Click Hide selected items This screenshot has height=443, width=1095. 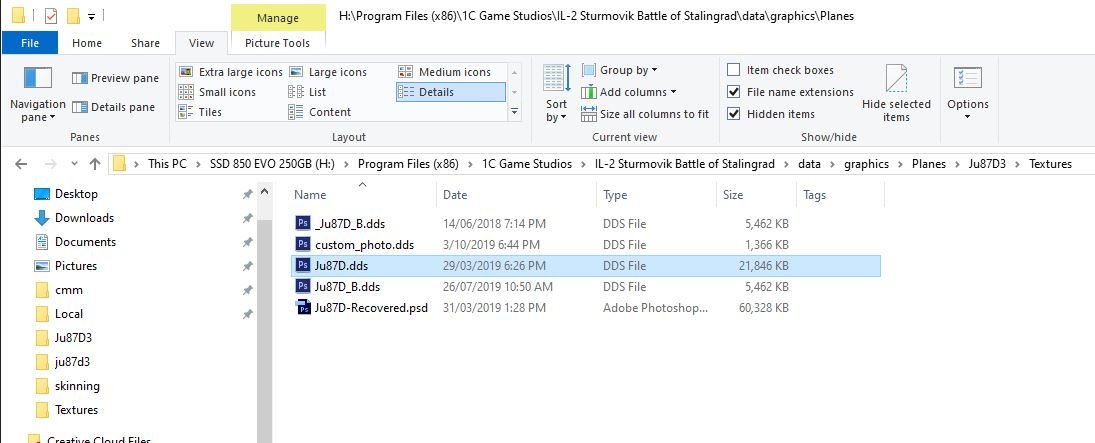pyautogui.click(x=896, y=94)
